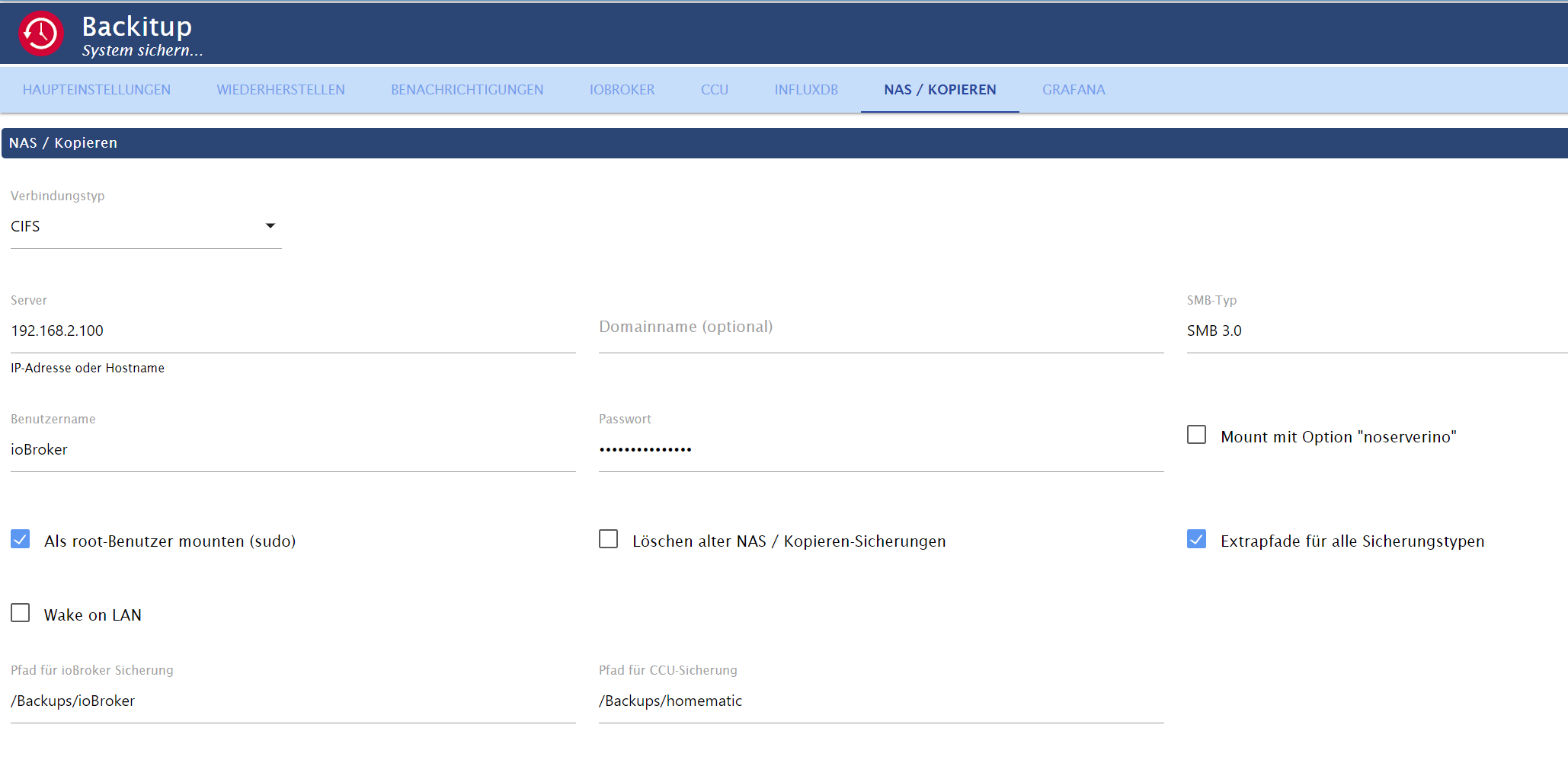This screenshot has height=763, width=1568.
Task: Open the Grafana tab
Action: 1074,90
